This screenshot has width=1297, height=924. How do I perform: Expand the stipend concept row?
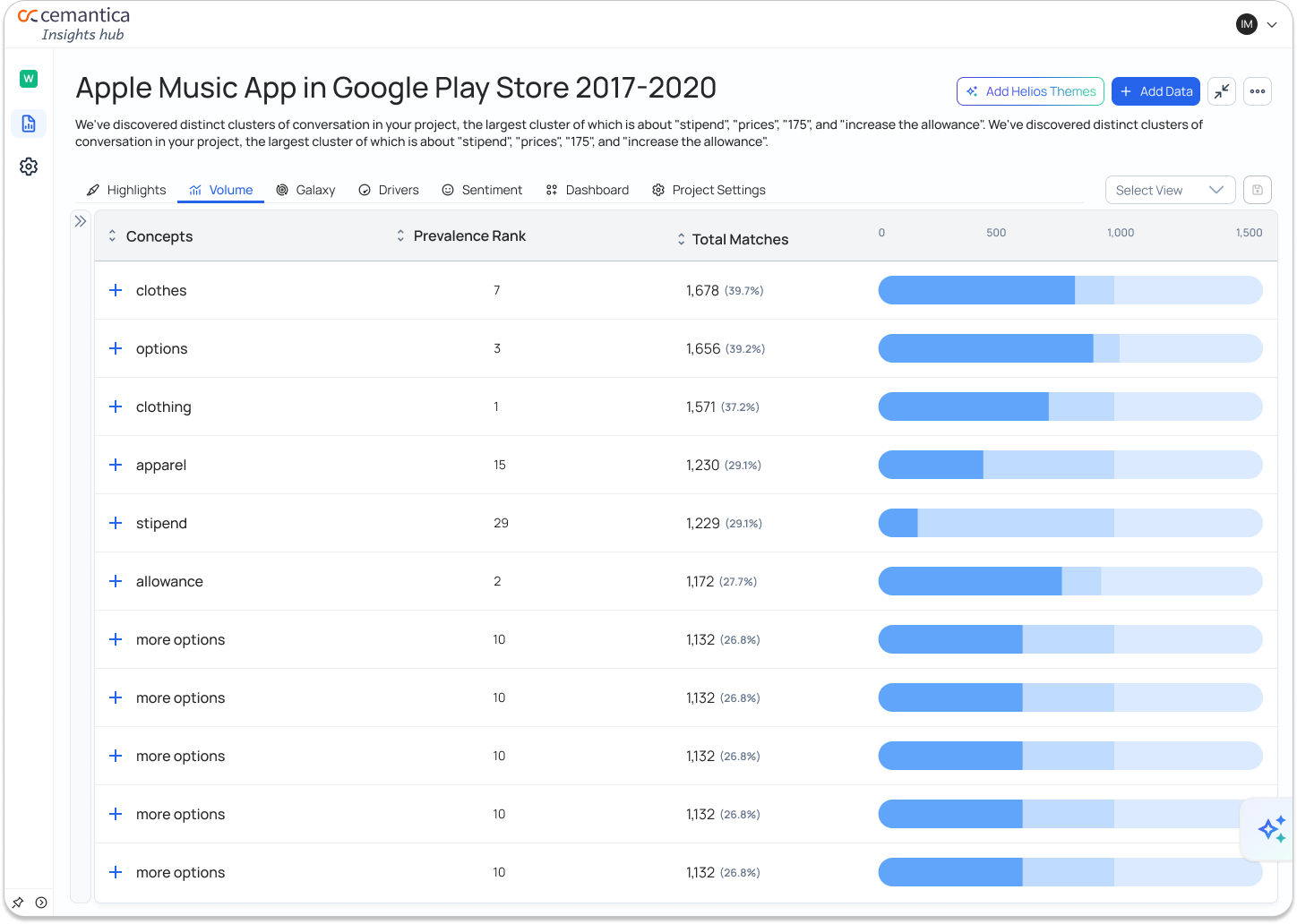116,523
